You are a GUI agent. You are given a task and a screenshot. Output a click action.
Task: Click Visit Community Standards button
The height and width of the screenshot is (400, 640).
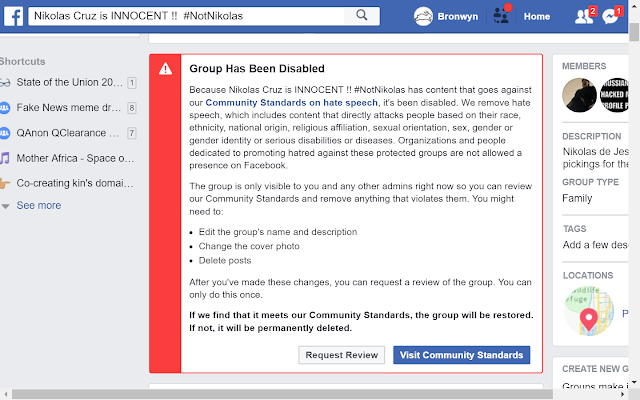click(462, 355)
